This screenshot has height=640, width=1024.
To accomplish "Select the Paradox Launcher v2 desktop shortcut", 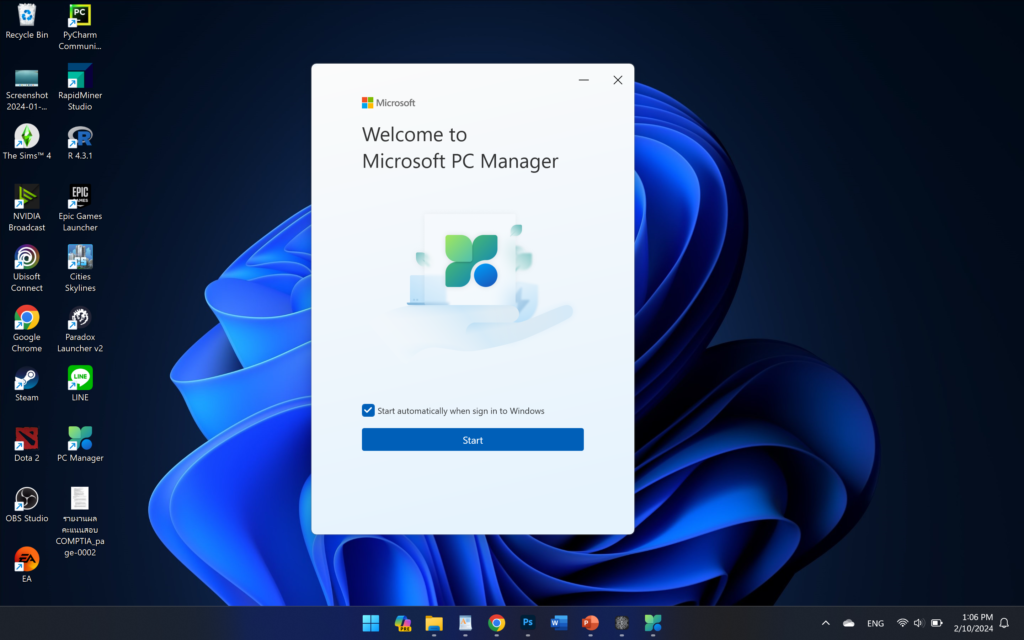I will 80,329.
